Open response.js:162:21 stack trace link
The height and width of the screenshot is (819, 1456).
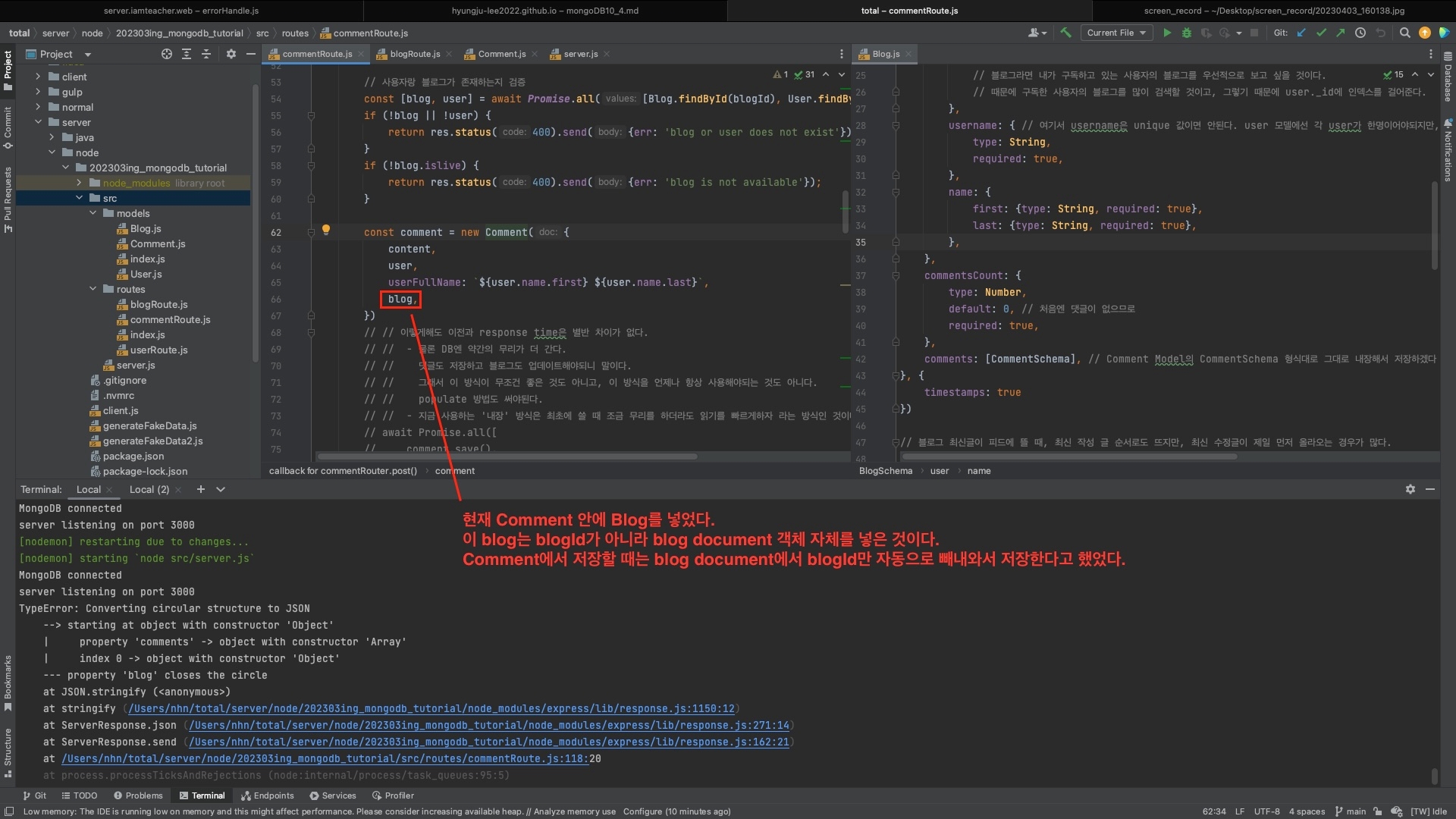pyautogui.click(x=489, y=742)
